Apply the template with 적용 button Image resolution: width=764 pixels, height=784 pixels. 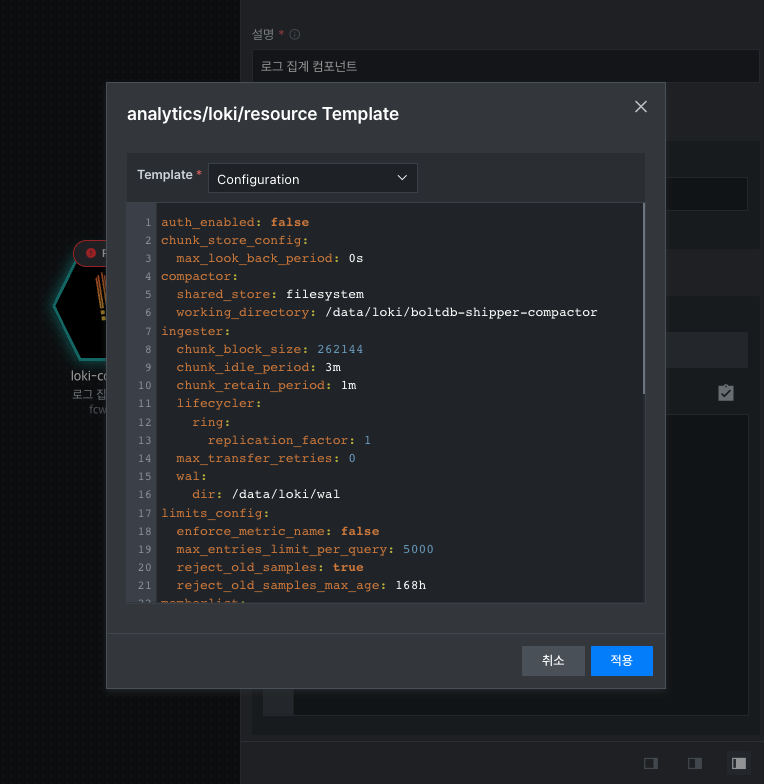point(622,660)
